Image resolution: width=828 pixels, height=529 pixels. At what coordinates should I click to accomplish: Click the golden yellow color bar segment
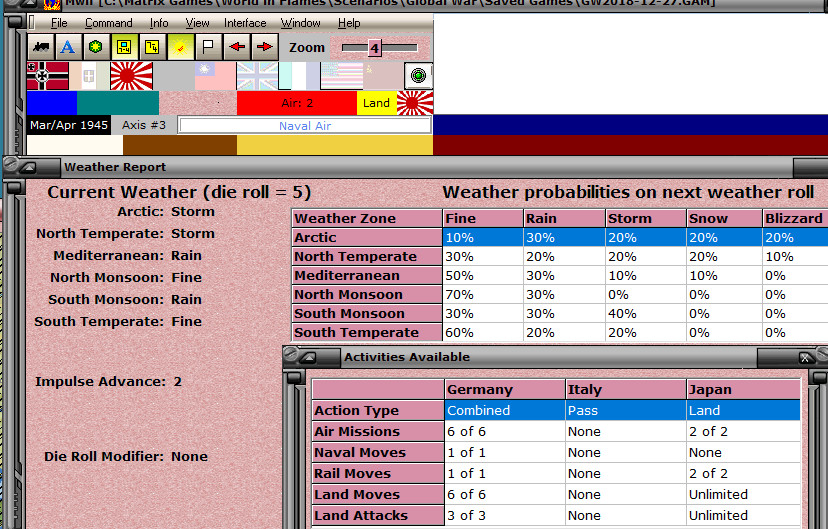click(x=335, y=145)
